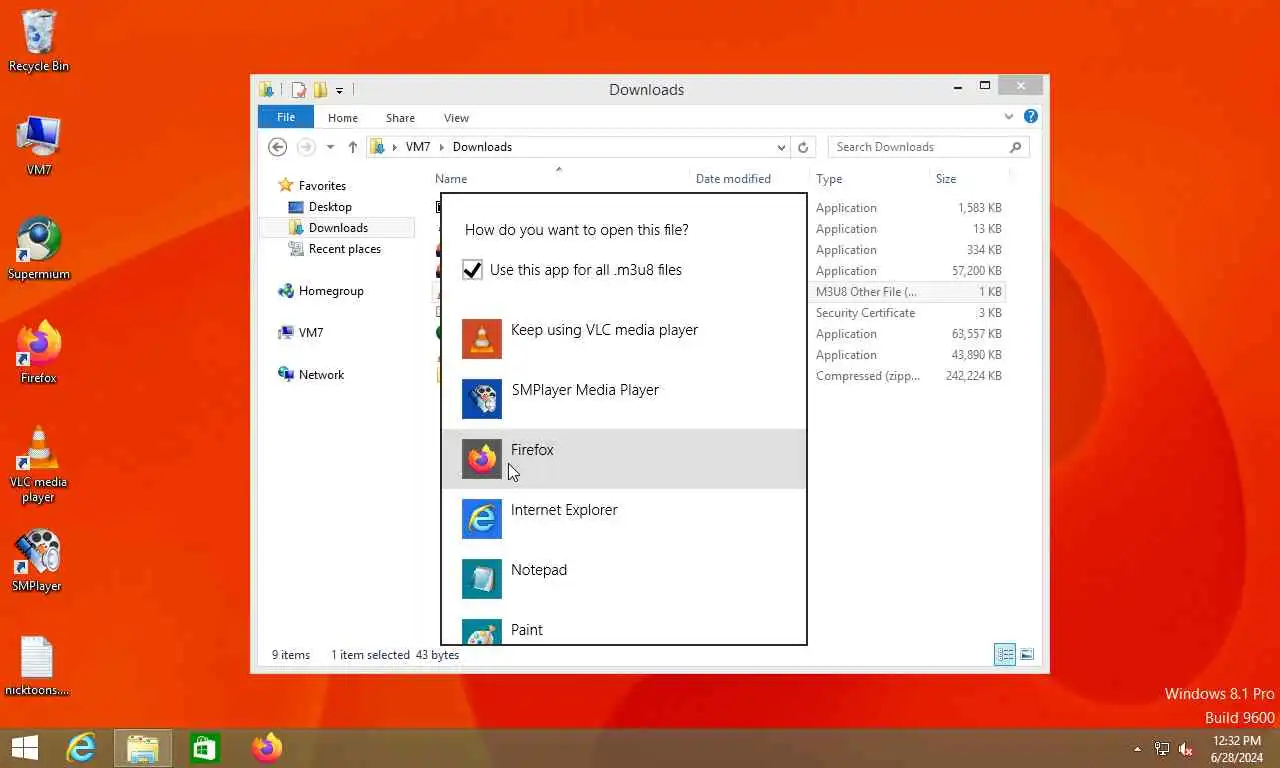Choose Notepad to open the file

tap(623, 579)
